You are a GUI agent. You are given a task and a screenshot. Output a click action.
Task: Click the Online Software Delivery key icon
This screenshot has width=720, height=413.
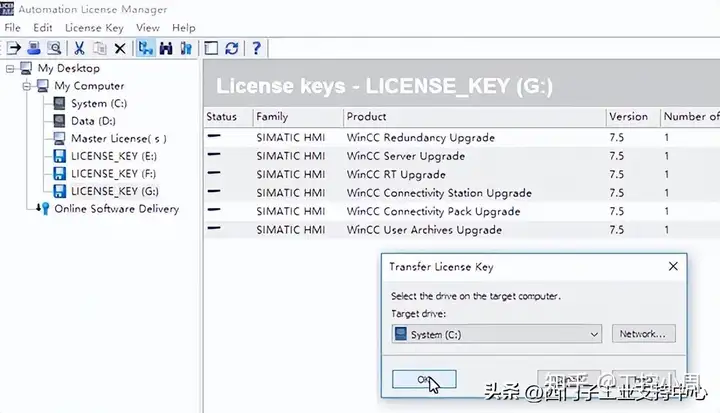point(43,209)
